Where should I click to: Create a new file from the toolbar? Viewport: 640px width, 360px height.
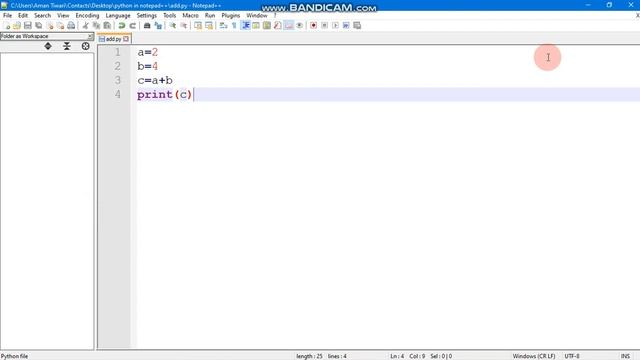tap(6, 25)
